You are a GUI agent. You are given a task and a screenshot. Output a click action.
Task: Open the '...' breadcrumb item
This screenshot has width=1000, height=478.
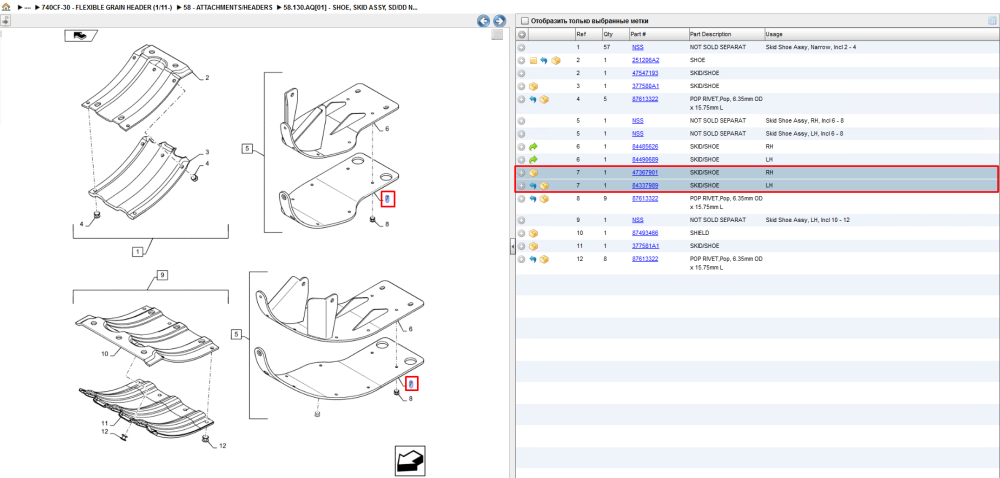(27, 6)
